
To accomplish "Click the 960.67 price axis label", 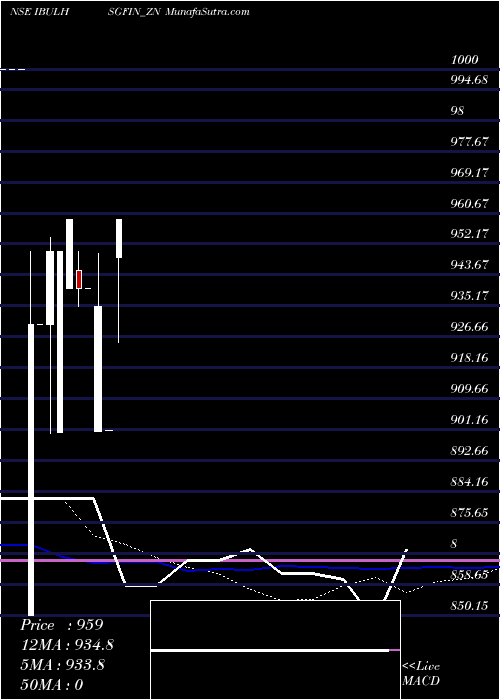I will tap(470, 204).
